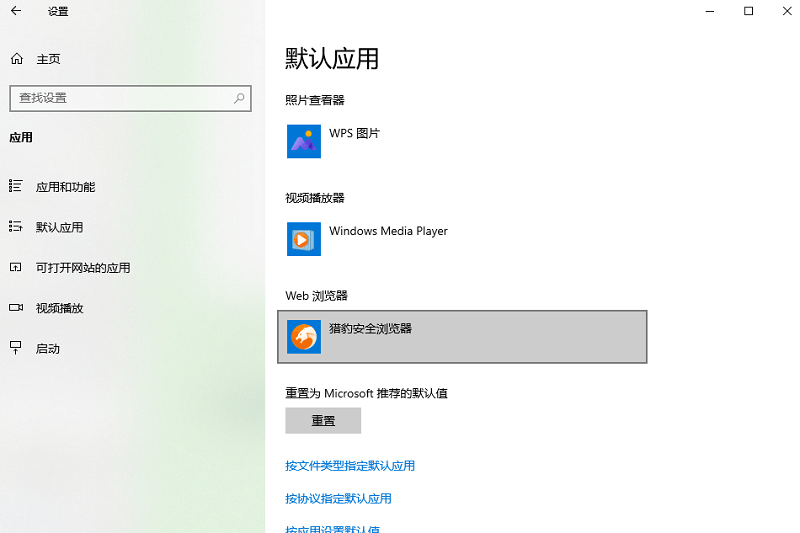Maximize the 设置 window
The image size is (800, 533).
748,11
